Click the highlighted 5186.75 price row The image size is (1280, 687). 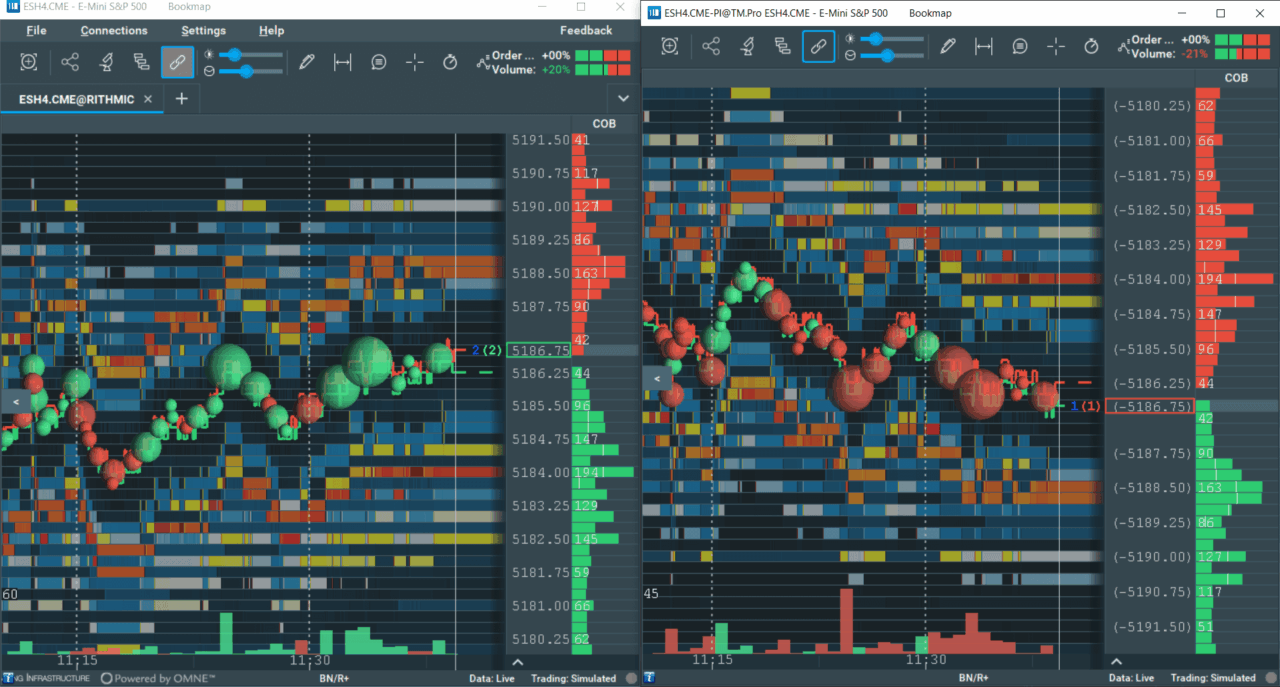pos(540,350)
